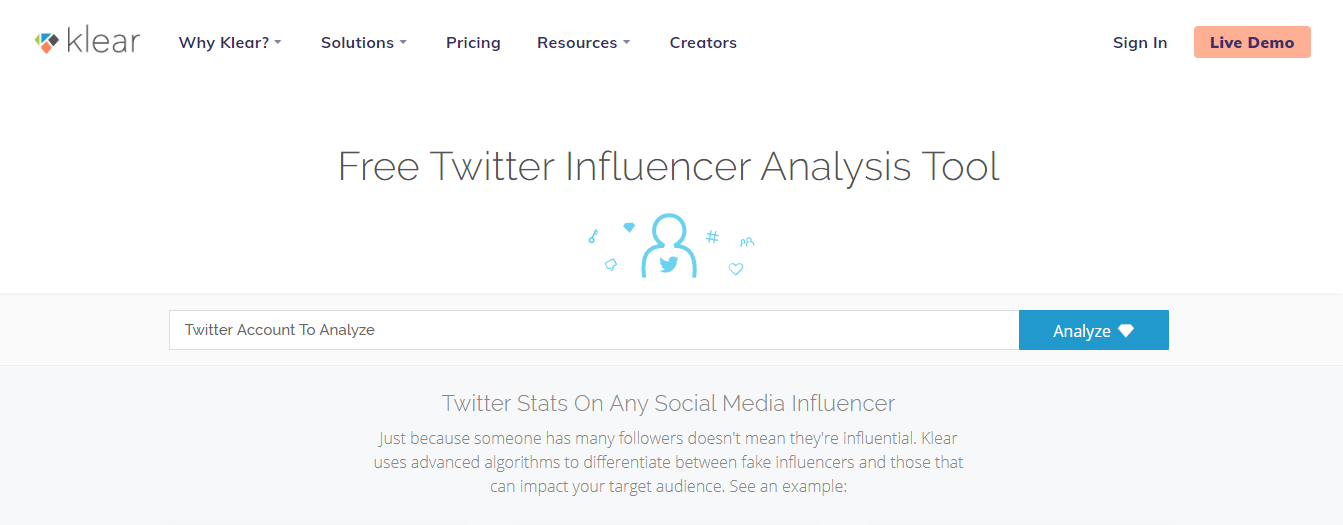Image resolution: width=1343 pixels, height=525 pixels.
Task: Click the Twitter Stats On Any Social Media Influencer subheading
Action: [x=668, y=404]
